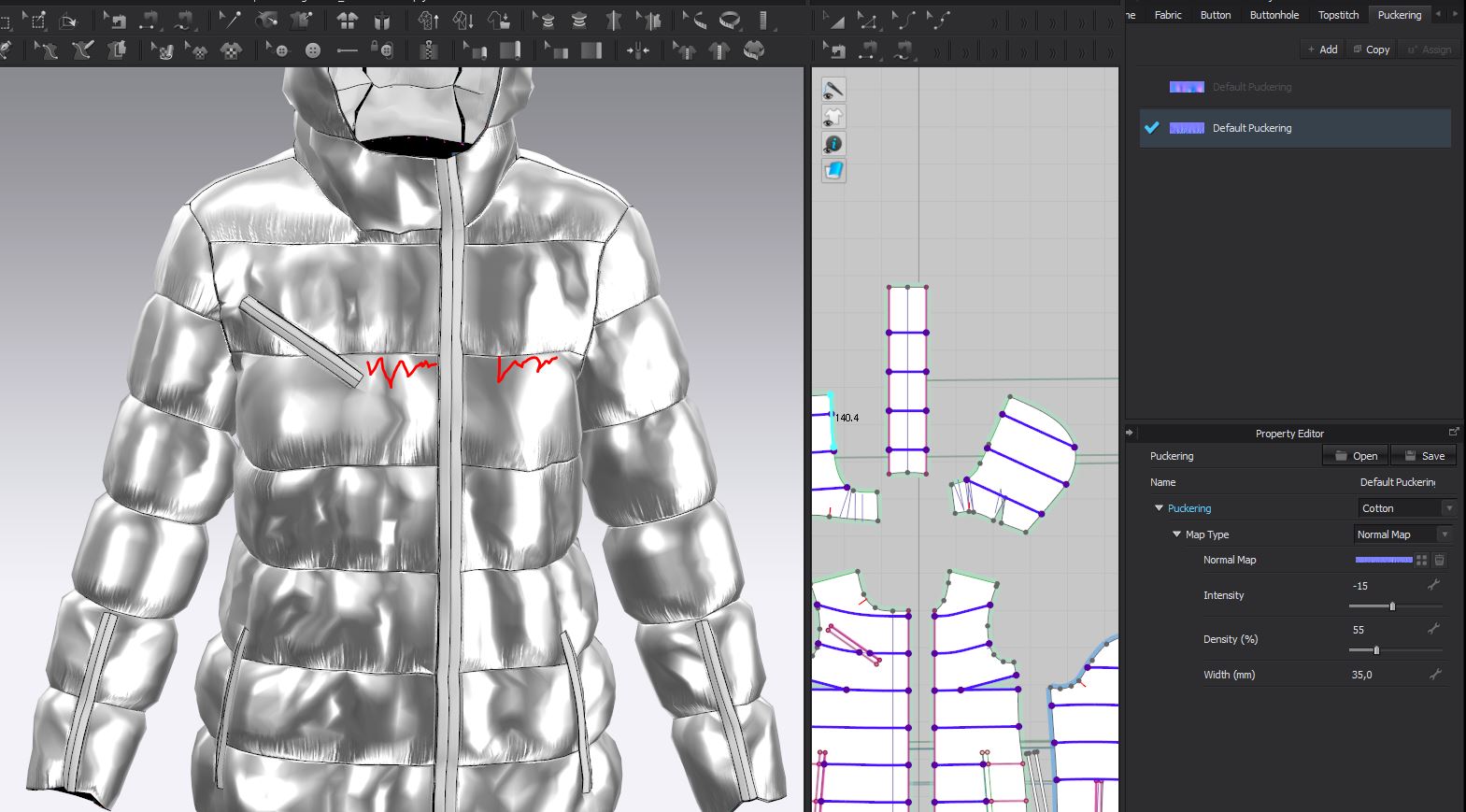Open the Normal Map type dropdown
The image size is (1466, 812).
click(x=1402, y=534)
